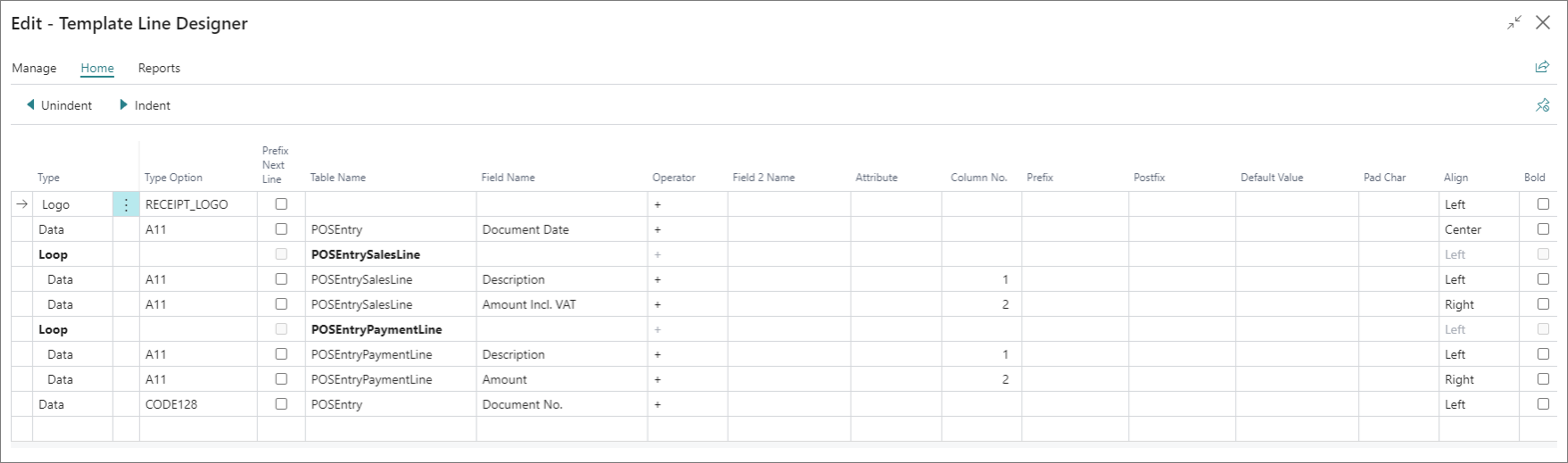Click the Indent arrow button

coord(145,105)
